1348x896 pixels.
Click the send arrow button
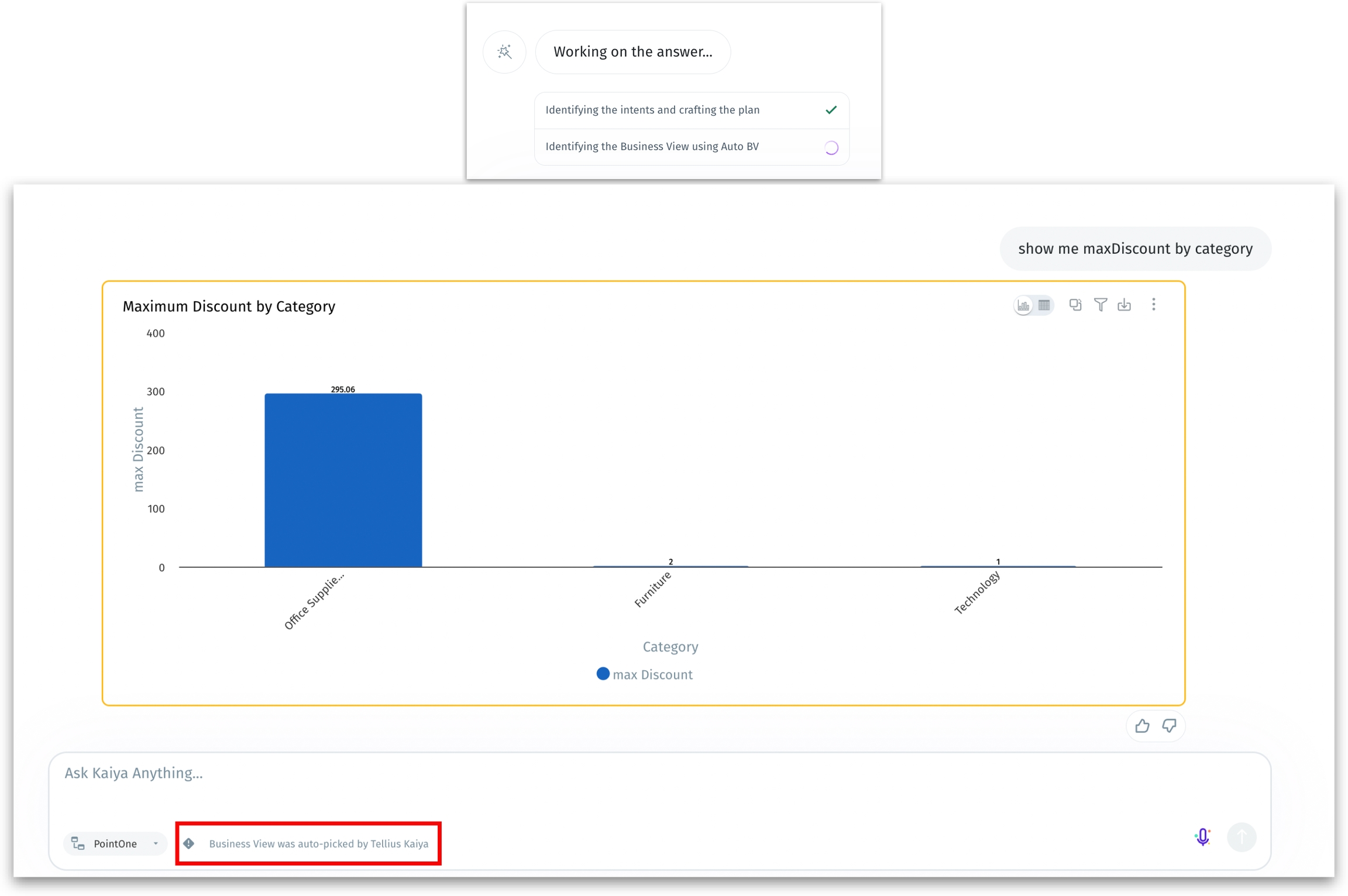pos(1242,837)
